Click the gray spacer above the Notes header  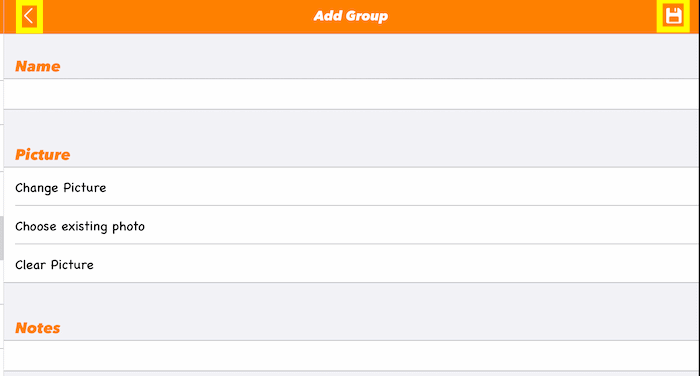coord(351,301)
